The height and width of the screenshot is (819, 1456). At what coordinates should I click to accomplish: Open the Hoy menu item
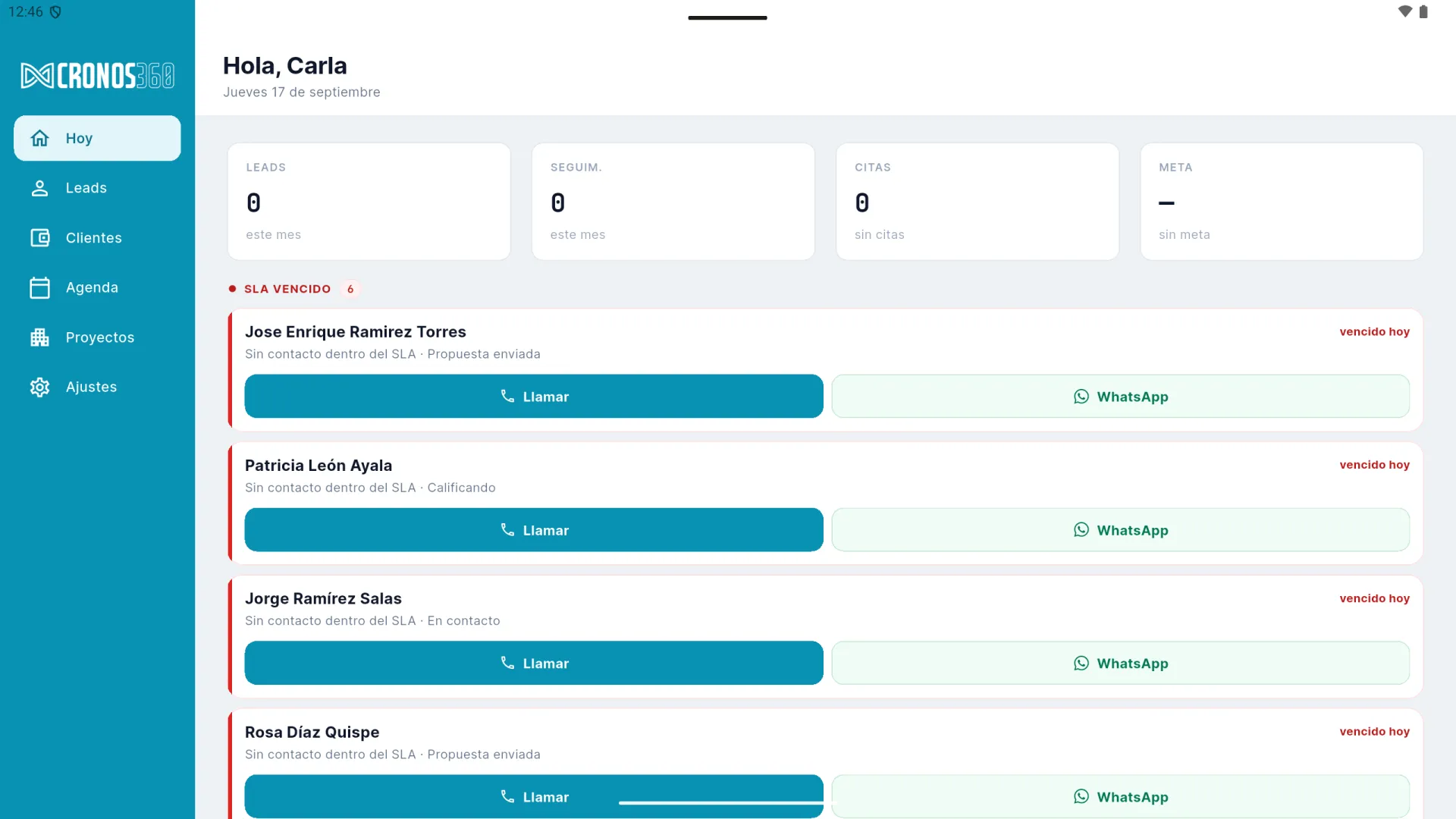[x=97, y=138]
